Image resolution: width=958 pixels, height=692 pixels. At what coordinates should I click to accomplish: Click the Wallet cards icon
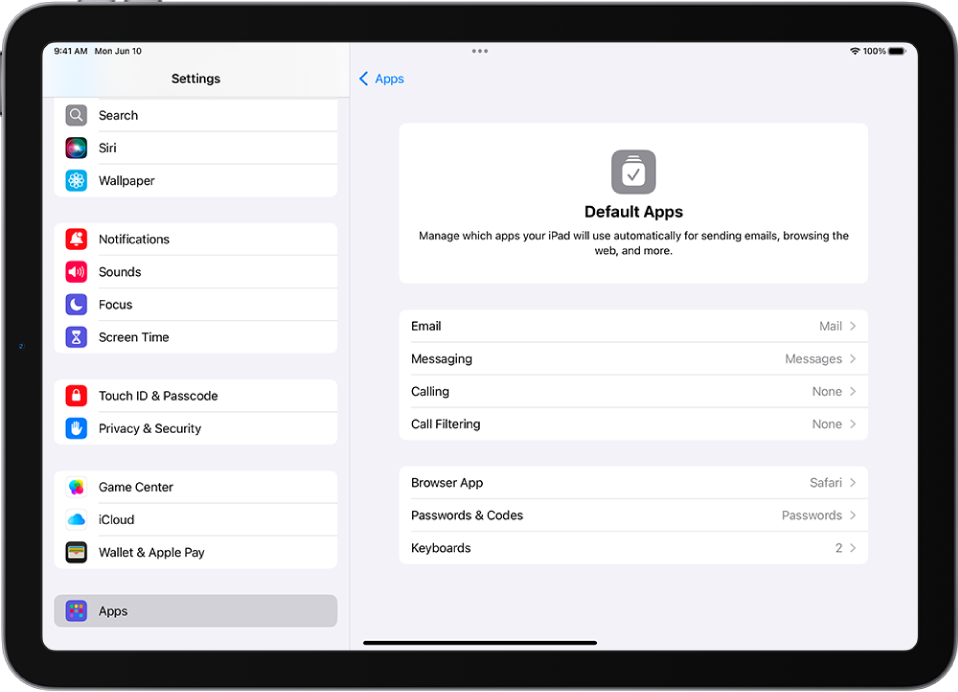tap(76, 552)
